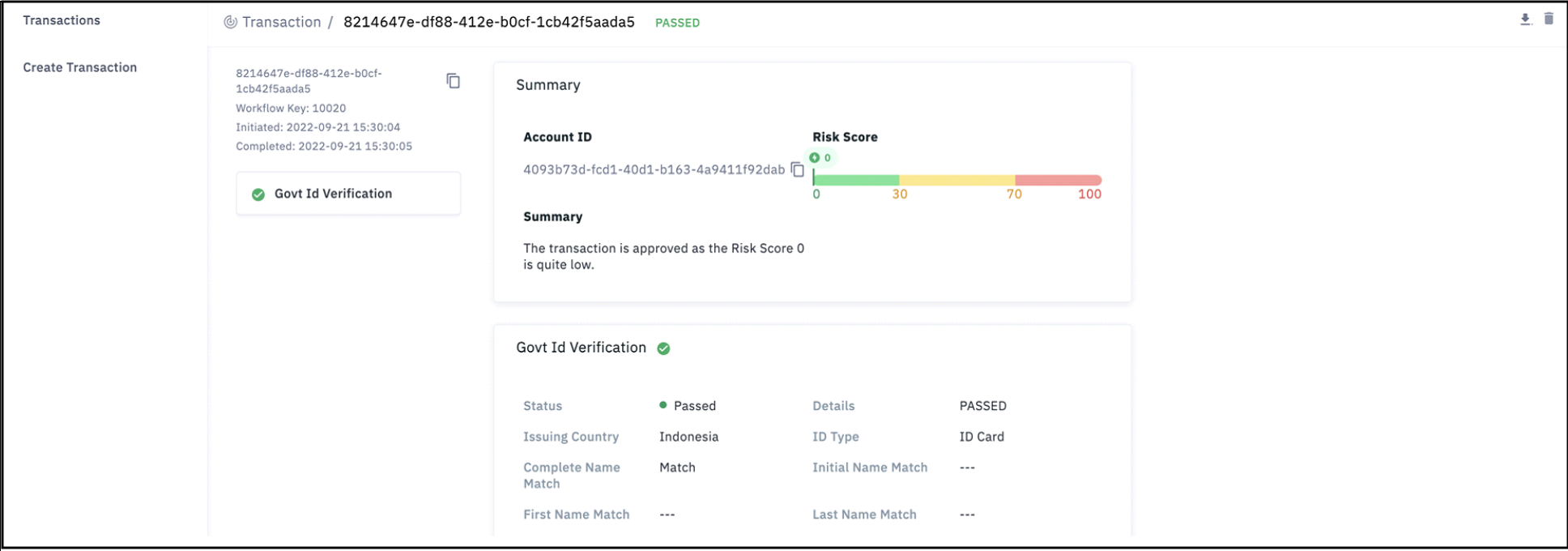Screen dimensions: 1568x551
Task: Click the red segment of risk bar
Action: (1058, 180)
